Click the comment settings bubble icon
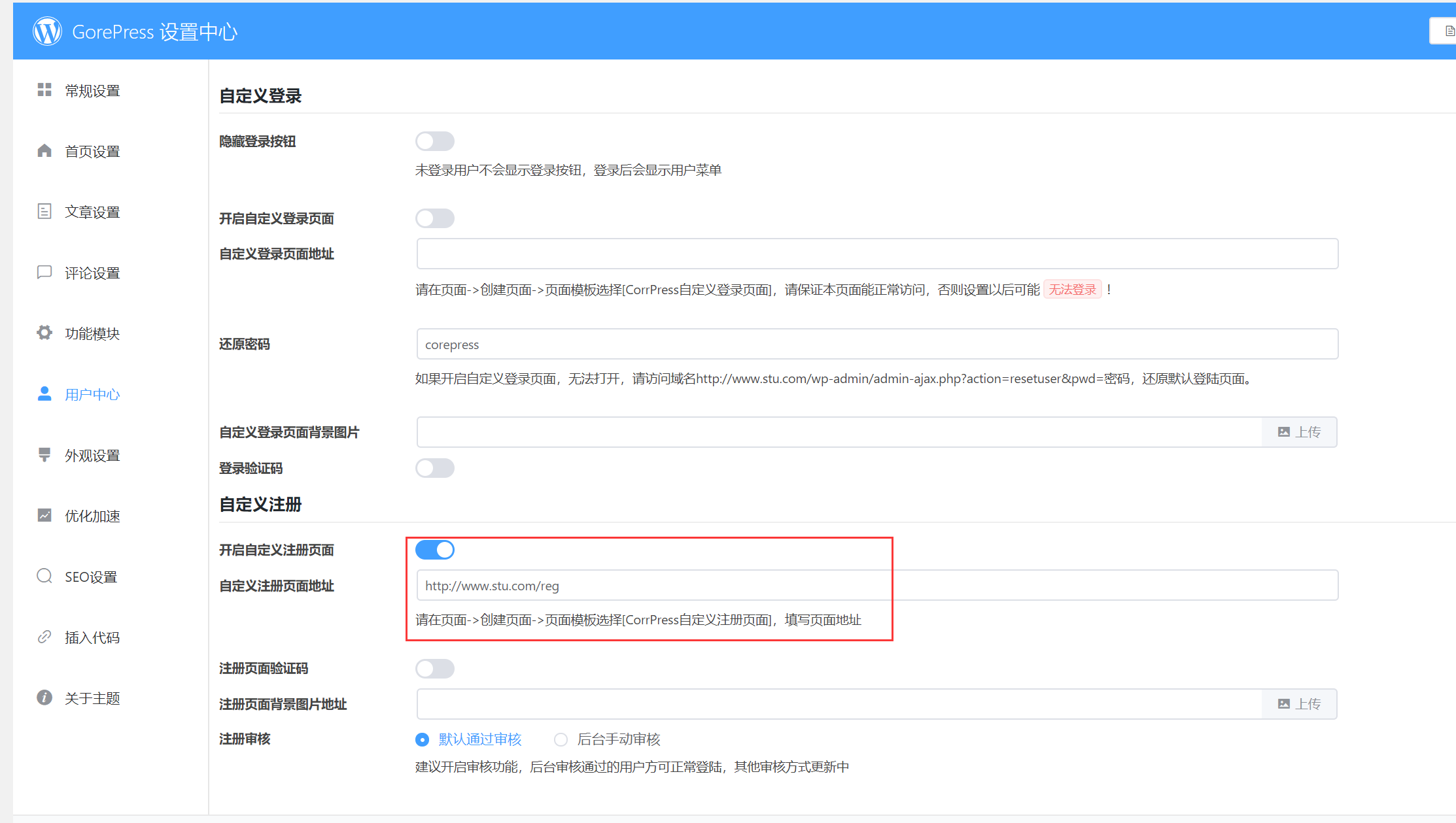Screen dimensions: 1456x823 (x=44, y=272)
